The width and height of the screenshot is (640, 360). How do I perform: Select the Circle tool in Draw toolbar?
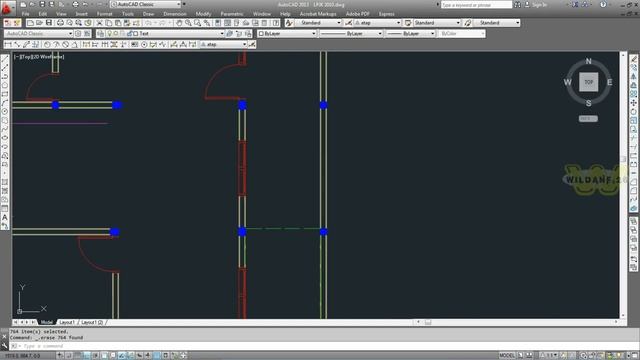coord(5,111)
